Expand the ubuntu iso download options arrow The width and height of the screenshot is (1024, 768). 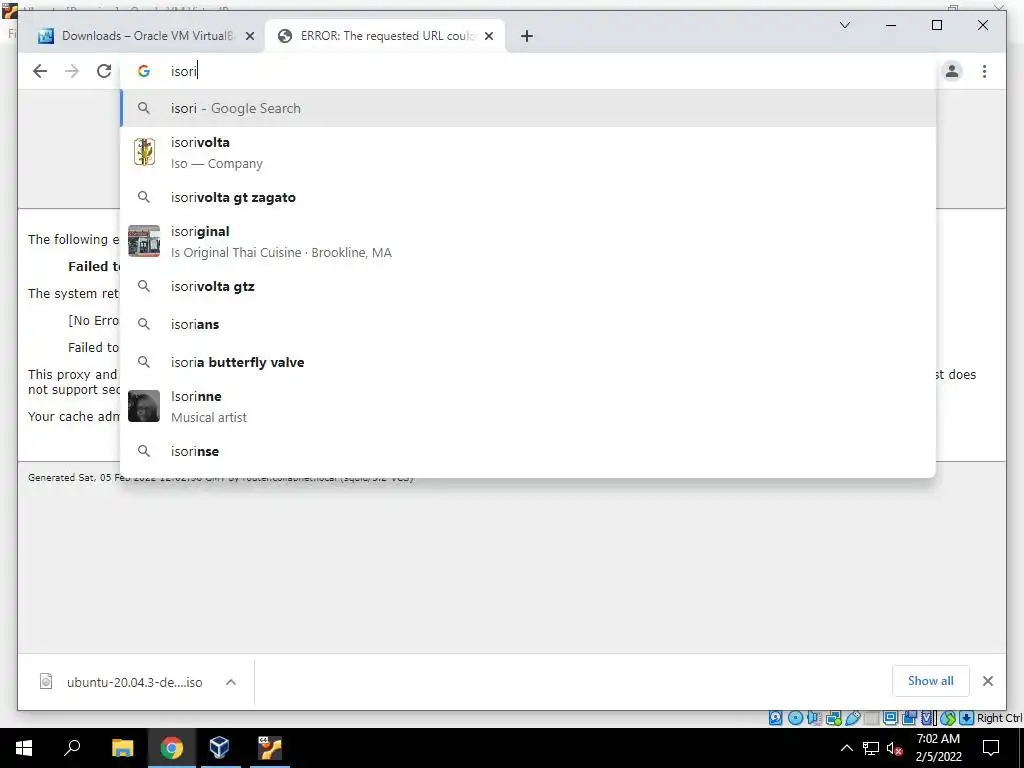[x=231, y=682]
